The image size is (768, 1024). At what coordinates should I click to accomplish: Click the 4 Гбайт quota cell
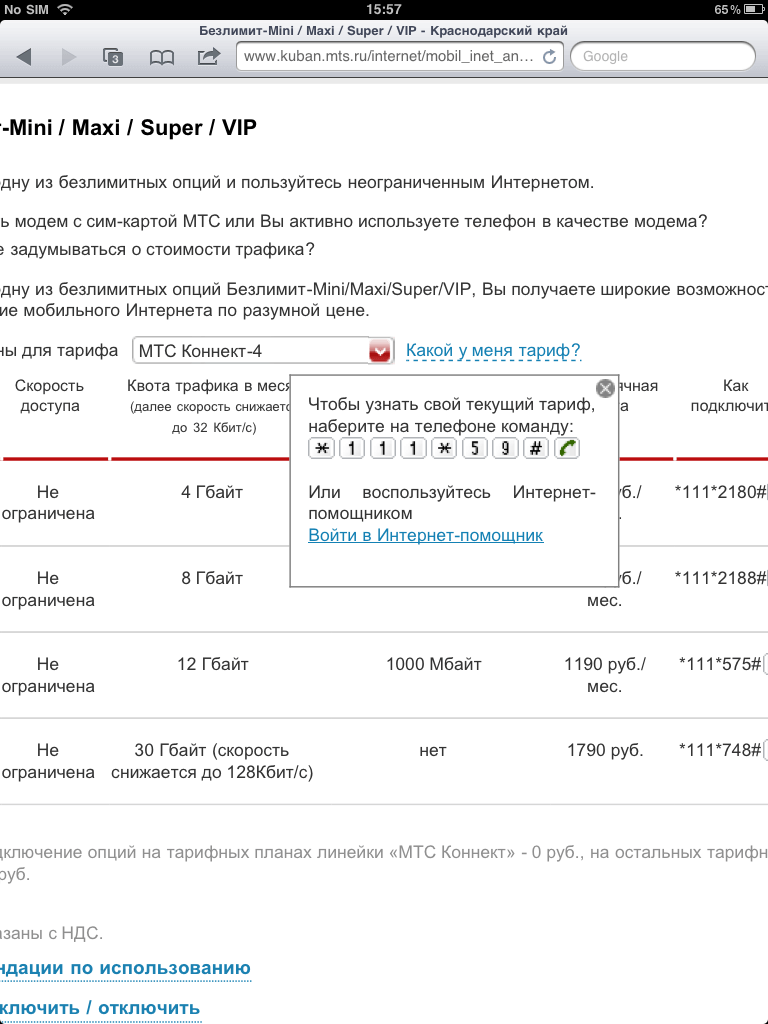pyautogui.click(x=212, y=492)
